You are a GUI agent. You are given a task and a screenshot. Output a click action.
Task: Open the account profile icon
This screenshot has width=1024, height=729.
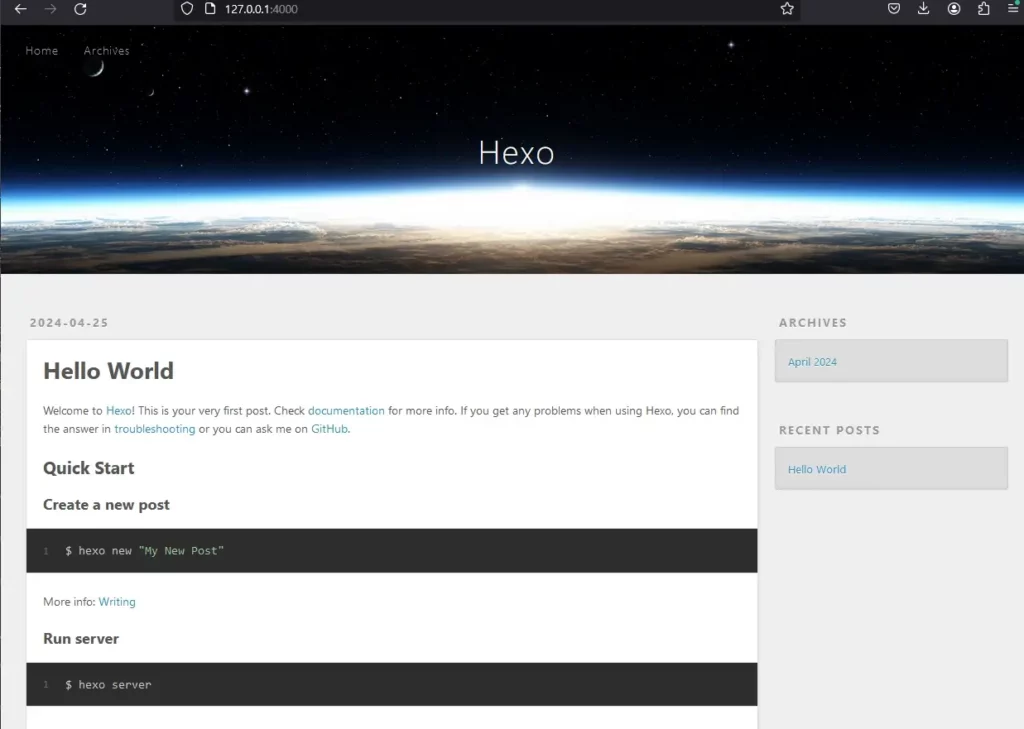click(954, 9)
